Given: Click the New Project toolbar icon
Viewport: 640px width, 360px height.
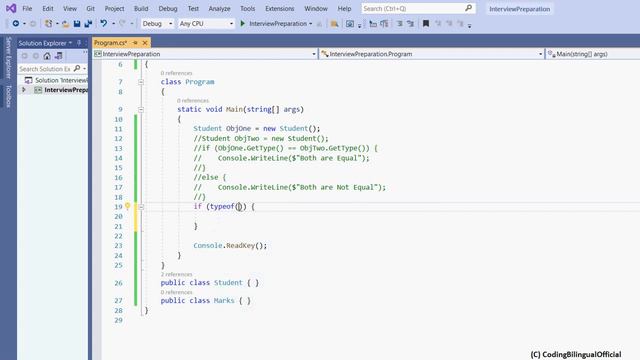Looking at the screenshot, I should point(49,24).
